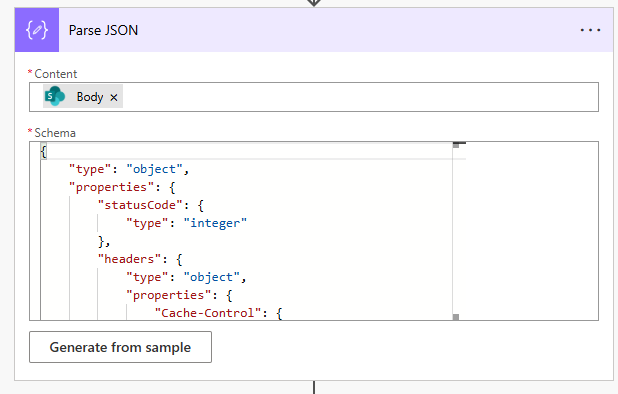Click the "object" value on second line
618x394 pixels.
tap(154, 169)
